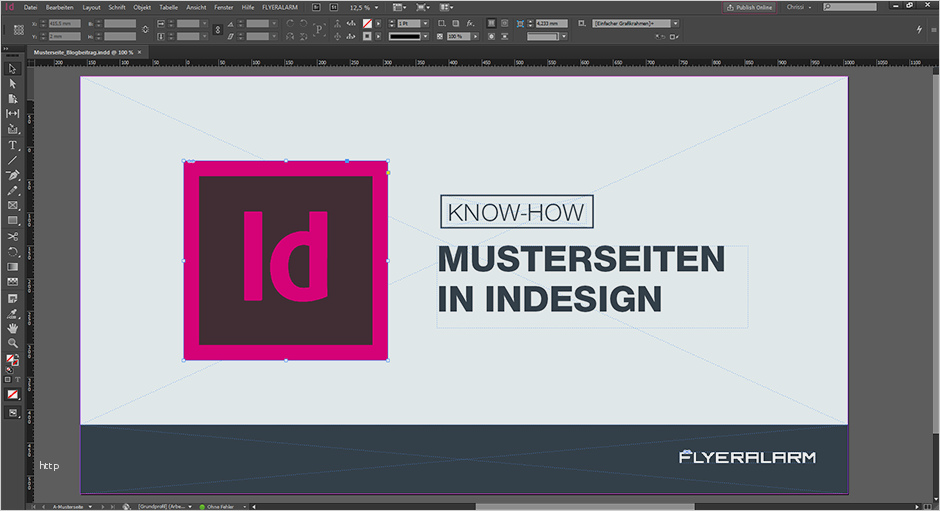Close the Musterseite_Blogbeitrag.indd document tab
Image resolution: width=940 pixels, height=511 pixels.
(x=139, y=51)
